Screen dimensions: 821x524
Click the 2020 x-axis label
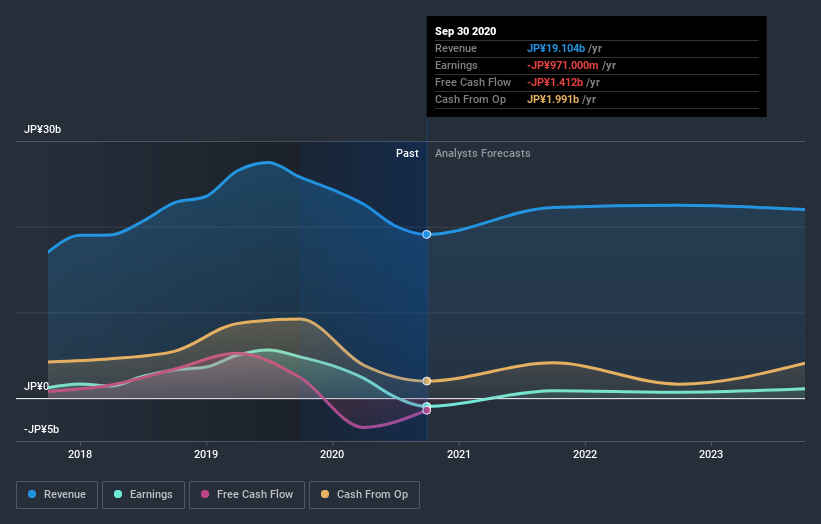point(332,454)
